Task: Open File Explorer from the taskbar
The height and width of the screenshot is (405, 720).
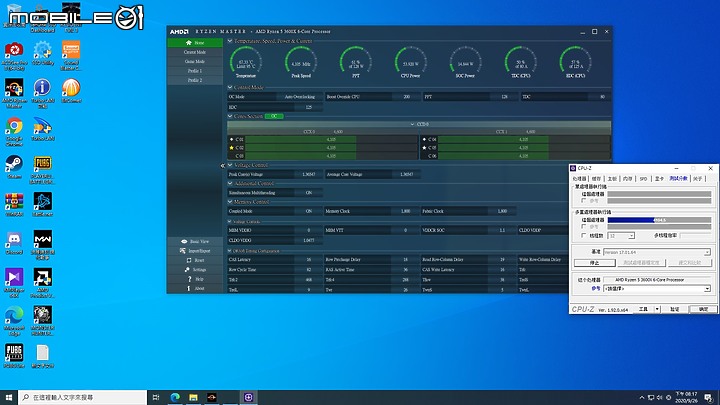Action: (193, 397)
